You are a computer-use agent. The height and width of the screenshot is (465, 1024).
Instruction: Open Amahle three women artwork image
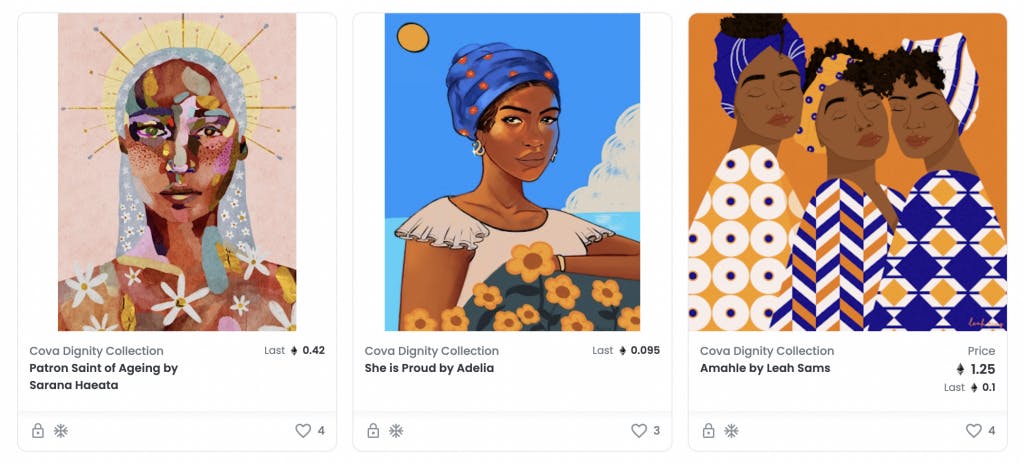847,172
